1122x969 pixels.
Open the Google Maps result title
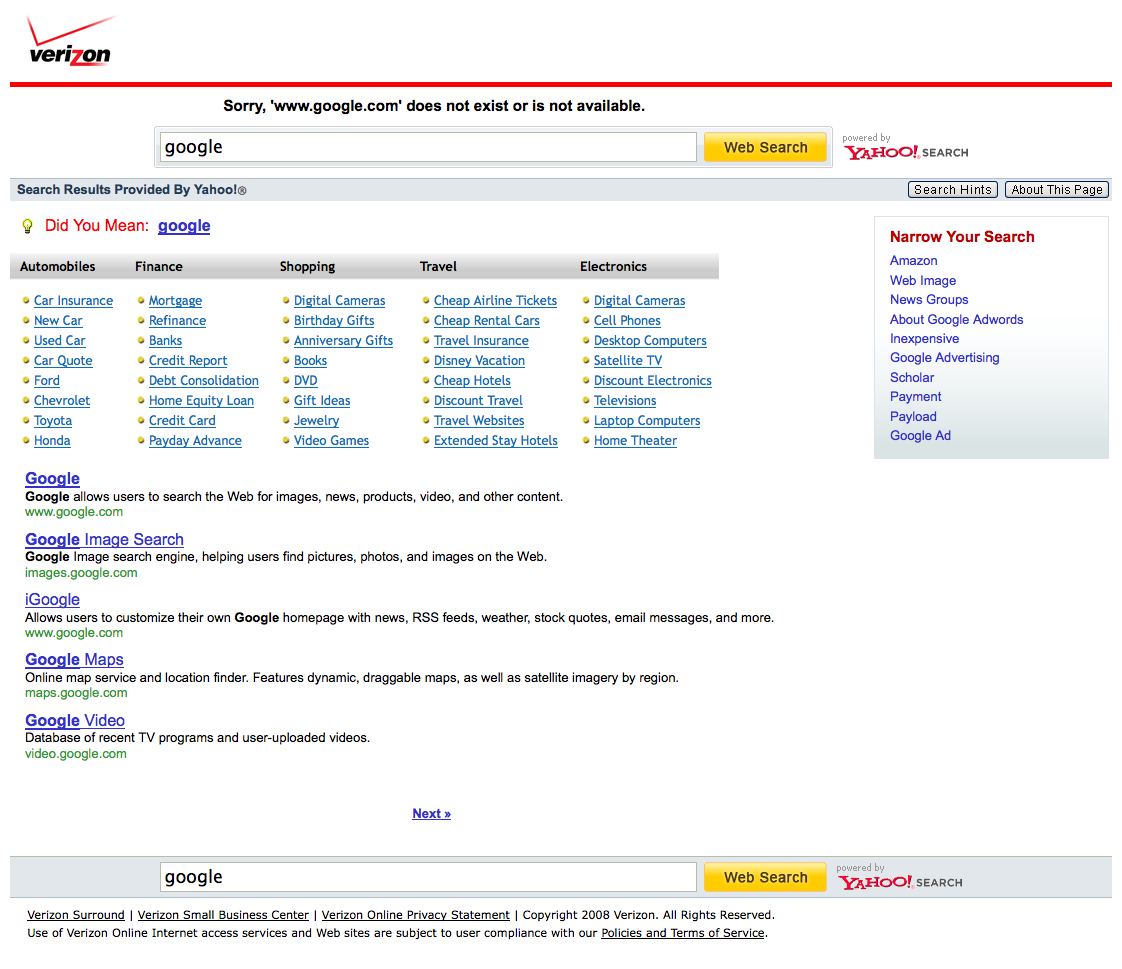(x=74, y=660)
